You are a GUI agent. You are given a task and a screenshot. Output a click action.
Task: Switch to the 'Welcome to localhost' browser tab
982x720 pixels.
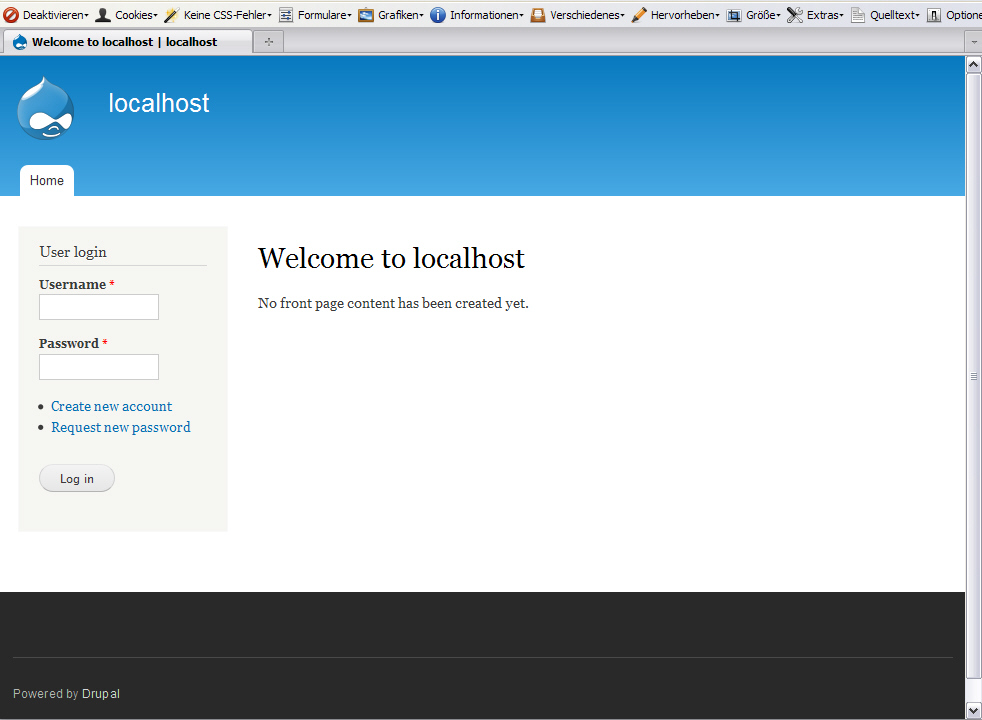pyautogui.click(x=124, y=42)
